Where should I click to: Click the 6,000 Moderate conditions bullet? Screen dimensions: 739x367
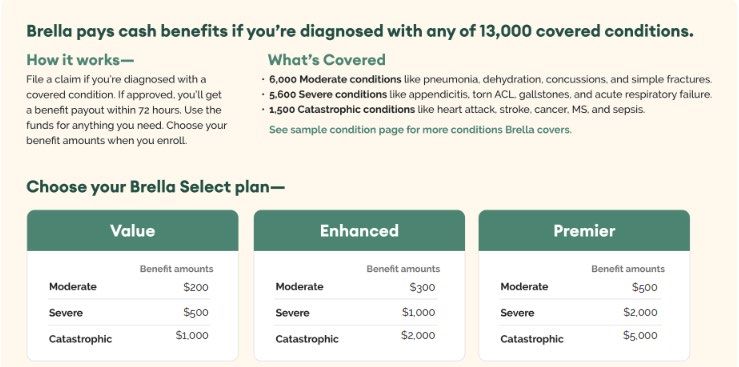[486, 79]
